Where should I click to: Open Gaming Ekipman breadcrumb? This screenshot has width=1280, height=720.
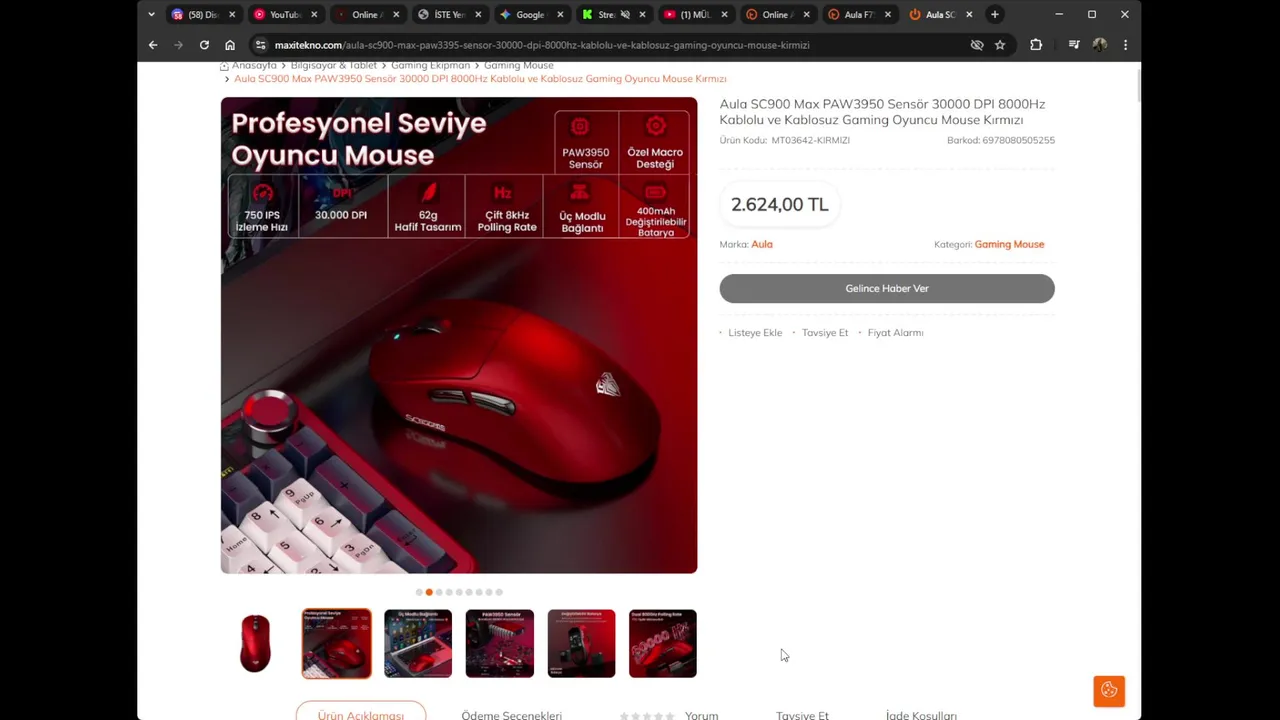[430, 66]
